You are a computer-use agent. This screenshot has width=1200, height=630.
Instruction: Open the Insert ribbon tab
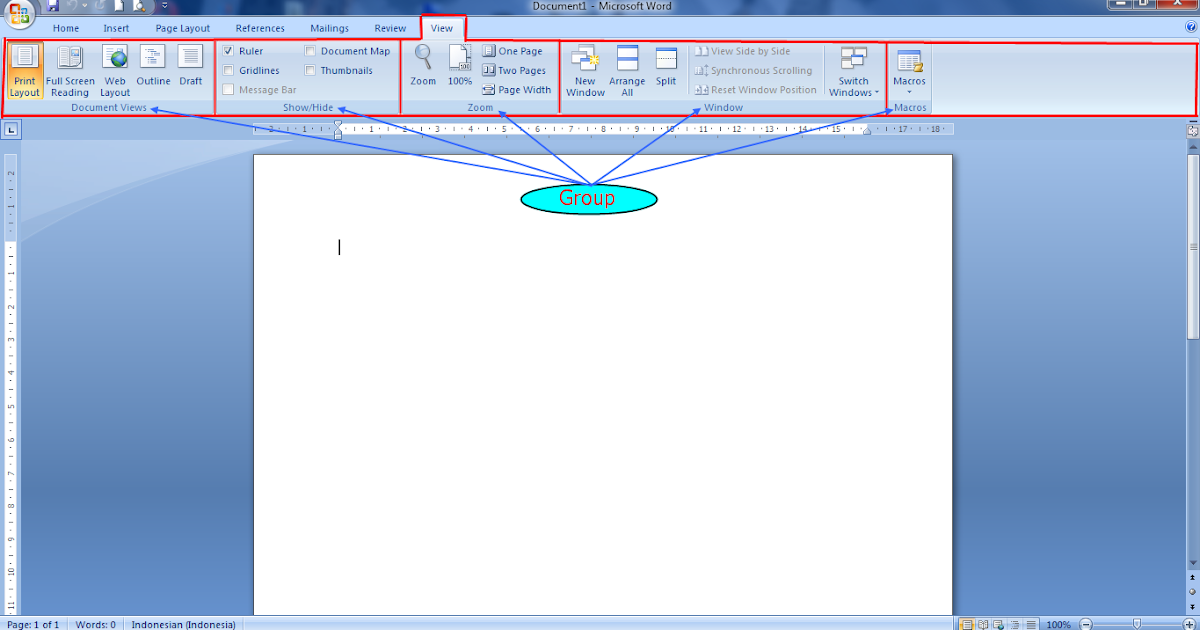(x=116, y=28)
